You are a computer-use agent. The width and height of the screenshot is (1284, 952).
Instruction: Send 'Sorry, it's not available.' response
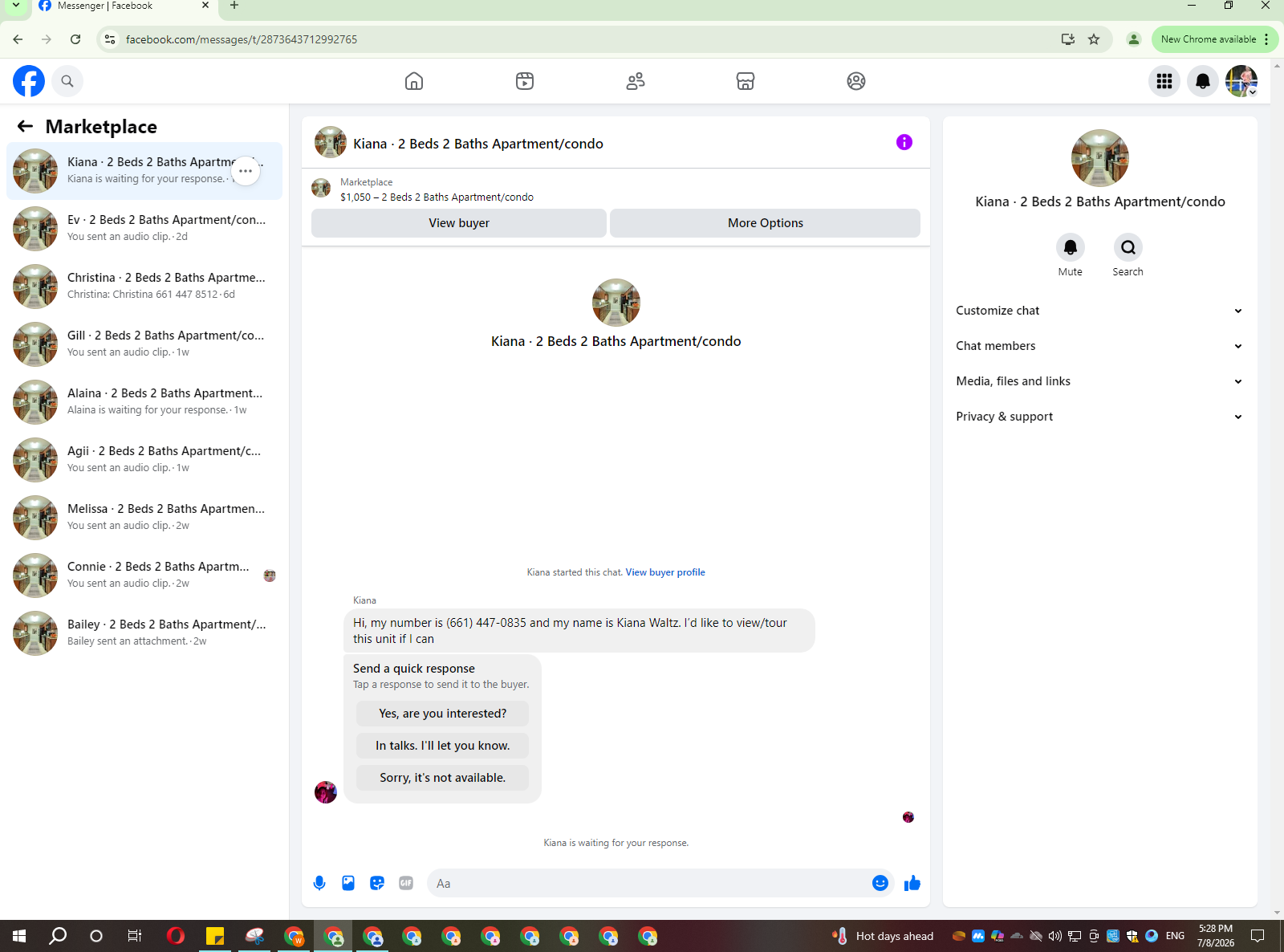[x=443, y=778]
